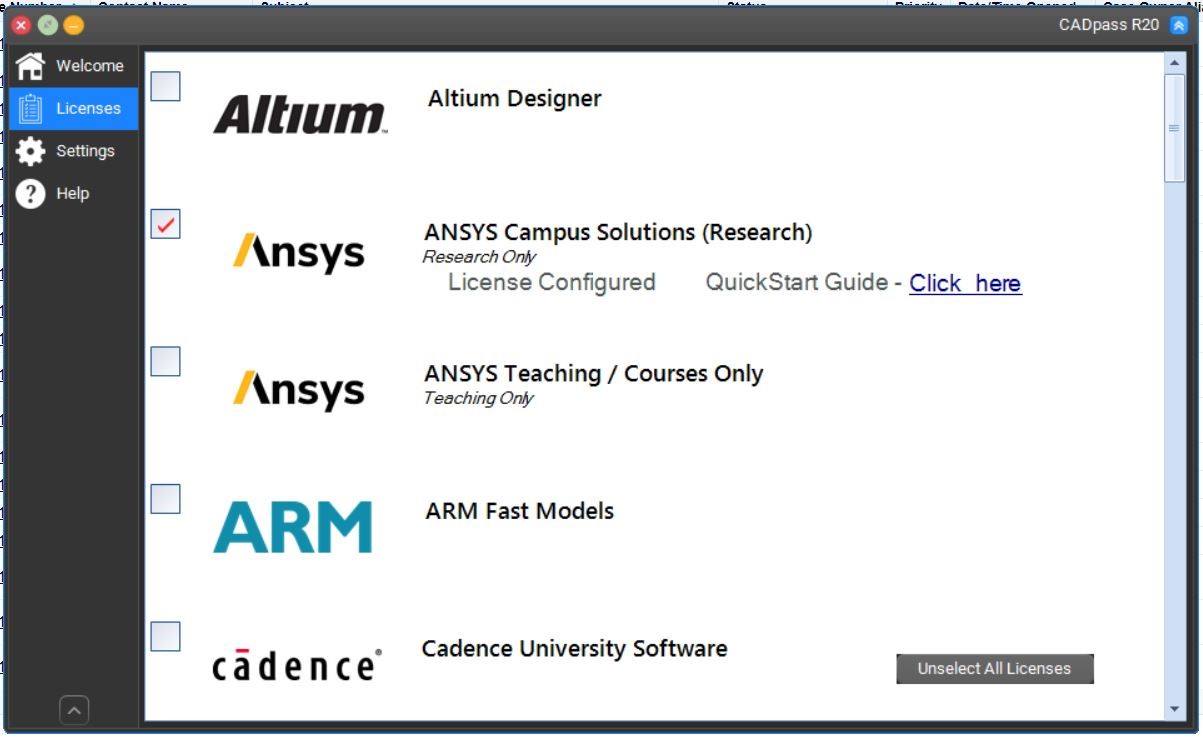This screenshot has height=738, width=1203.
Task: Click the scrollbar down arrow
Action: tap(1174, 710)
